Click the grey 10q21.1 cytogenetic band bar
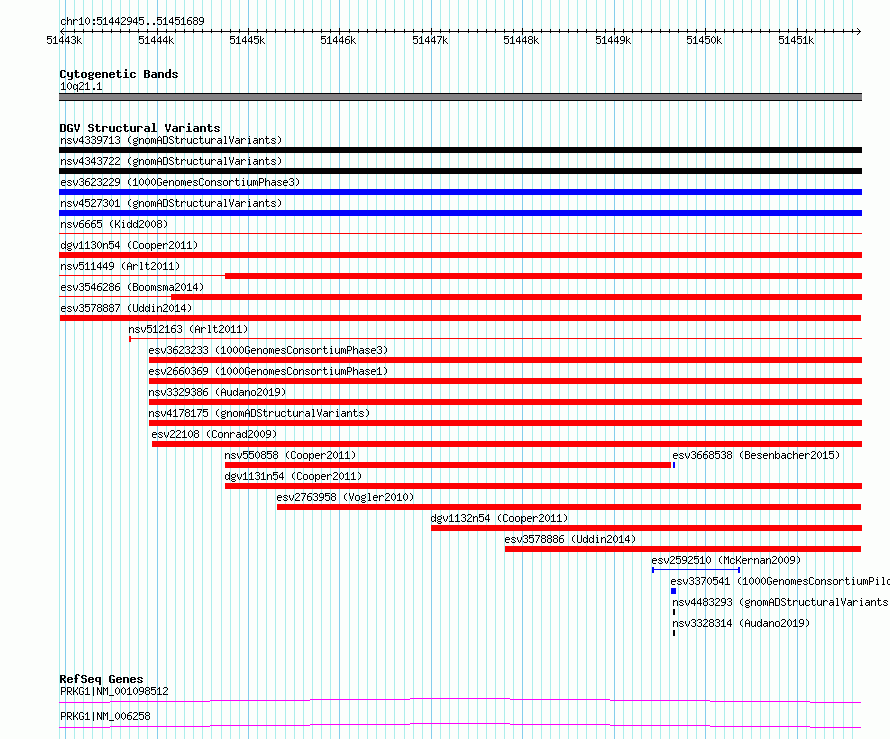Image resolution: width=890 pixels, height=739 pixels. click(x=460, y=97)
